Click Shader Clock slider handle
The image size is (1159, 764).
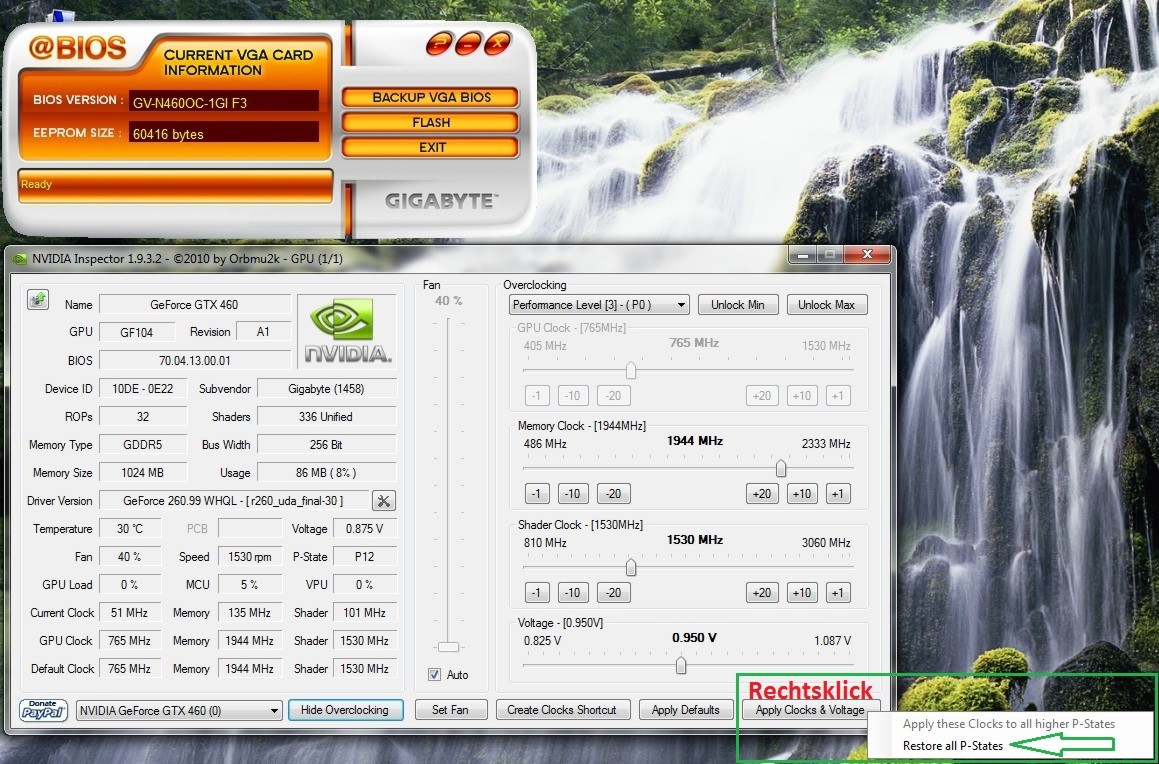click(x=631, y=567)
